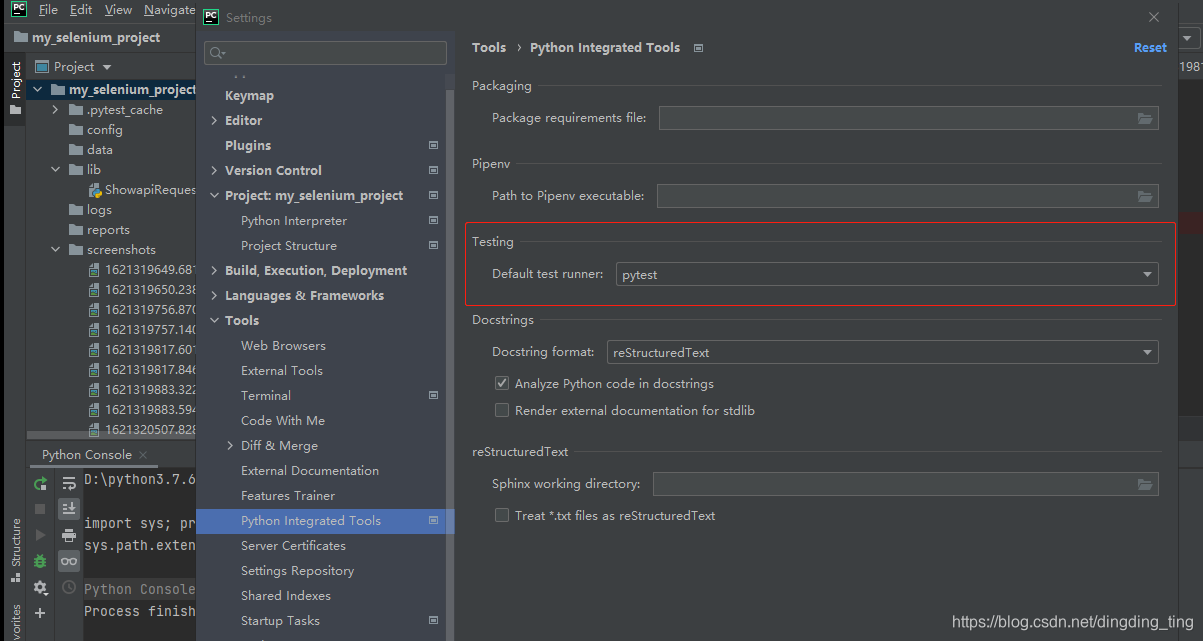The width and height of the screenshot is (1203, 641).
Task: Expand the Editor settings group
Action: 214,120
